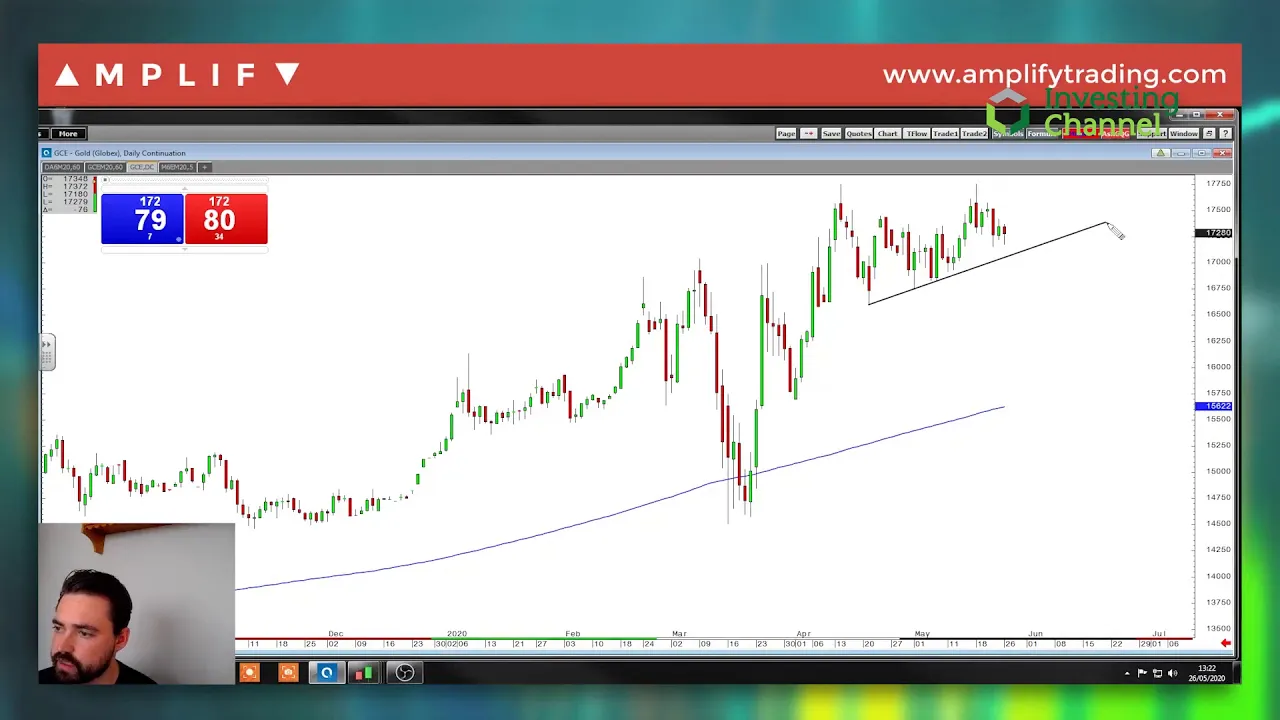This screenshot has height=720, width=1280.
Task: Open the Page toolbar button
Action: click(786, 133)
